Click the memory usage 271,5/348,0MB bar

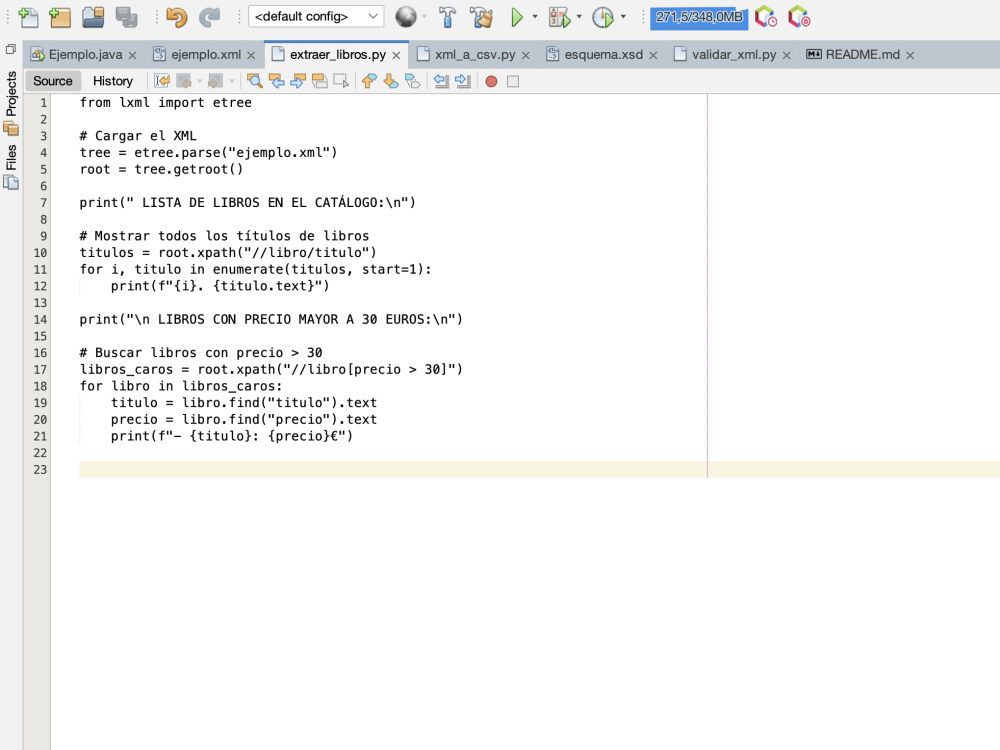(699, 17)
